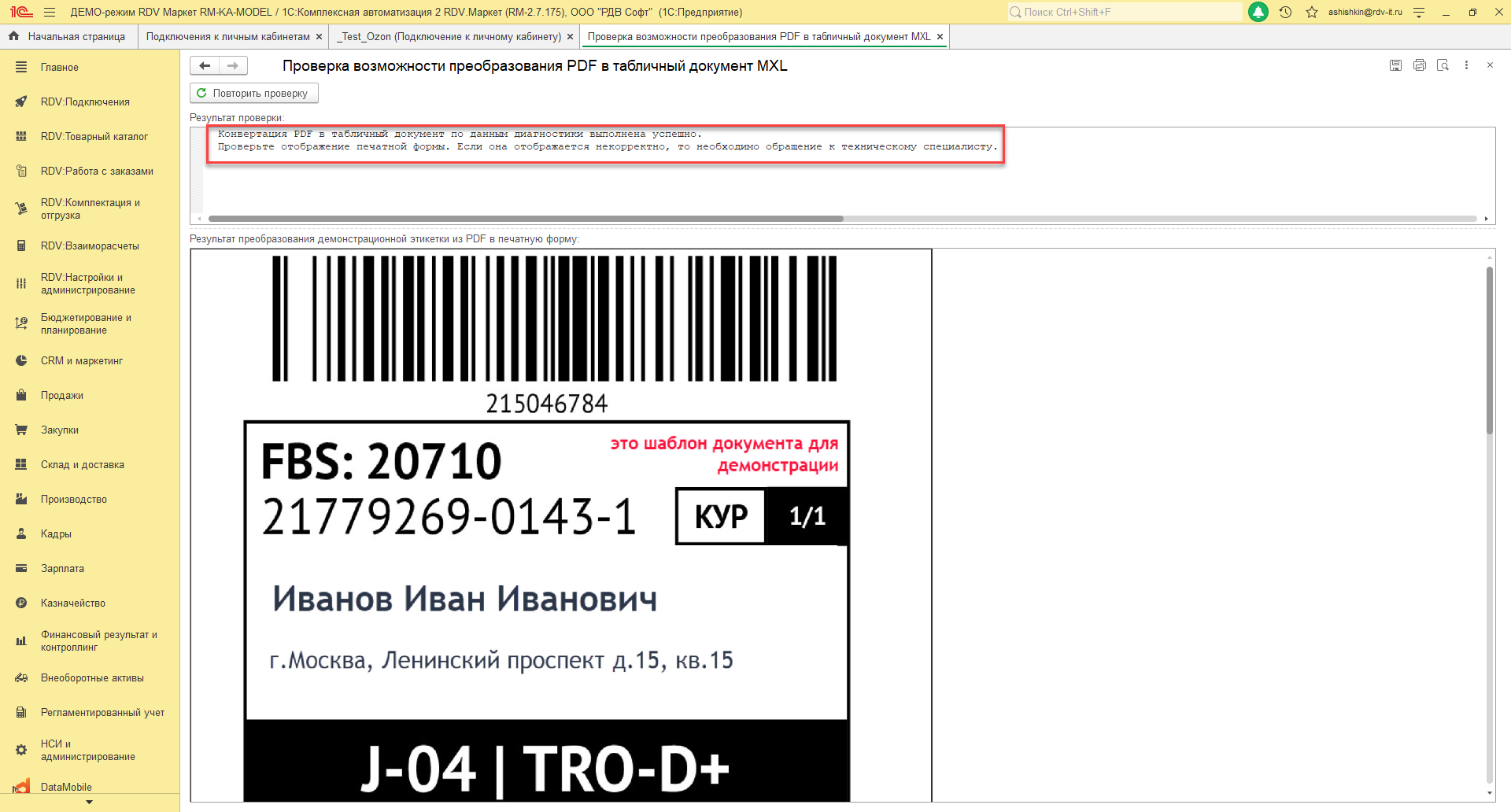Close the Проверка возможности преобразования tab

coord(940,37)
